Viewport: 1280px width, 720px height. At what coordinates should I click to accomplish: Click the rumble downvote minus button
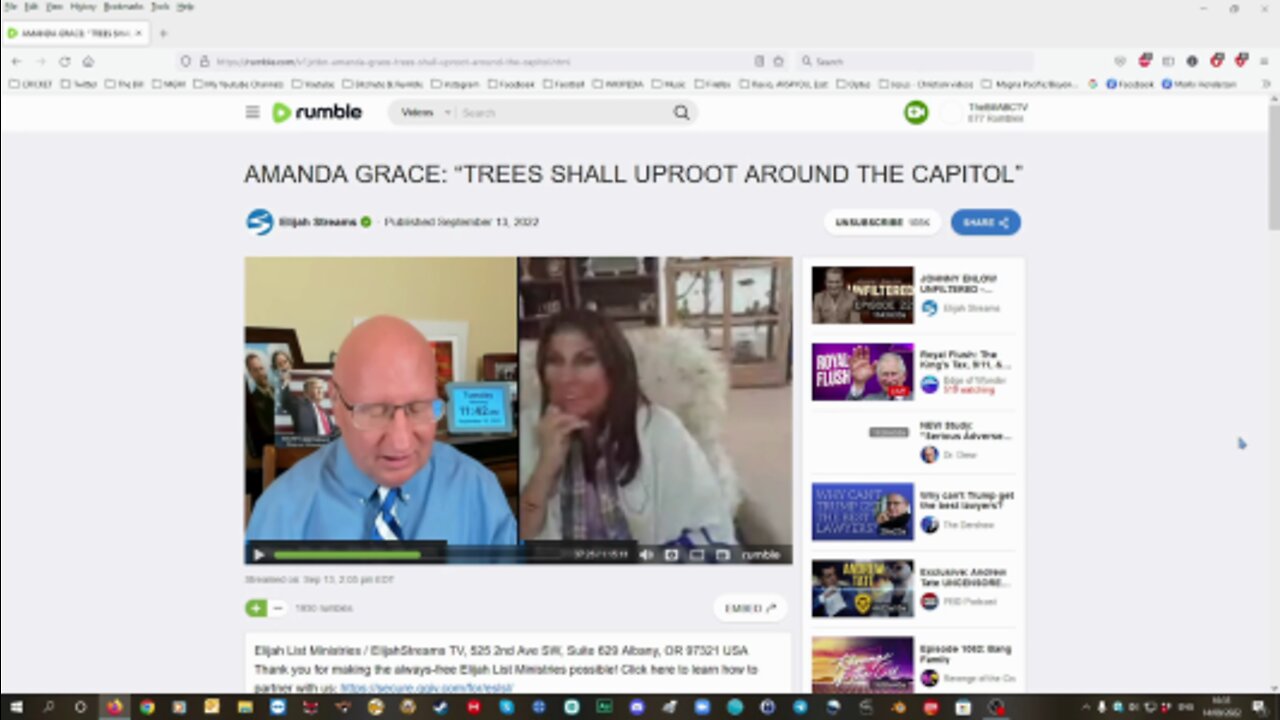(x=278, y=608)
